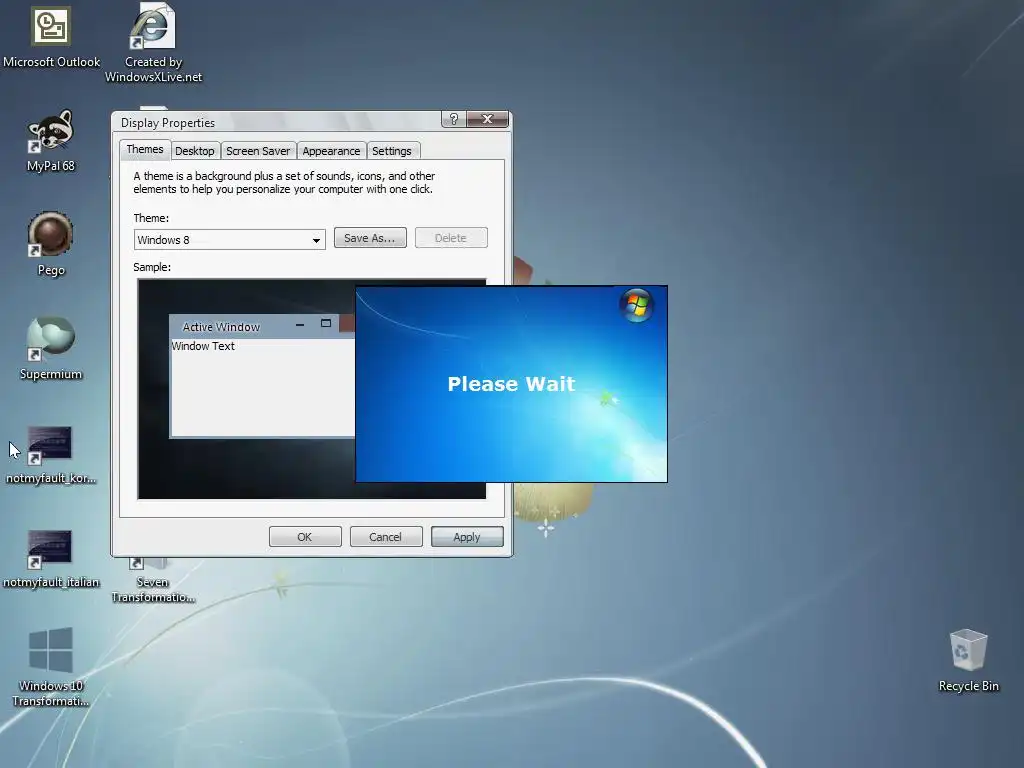Switch to the Themes tab
The height and width of the screenshot is (768, 1024).
(145, 150)
